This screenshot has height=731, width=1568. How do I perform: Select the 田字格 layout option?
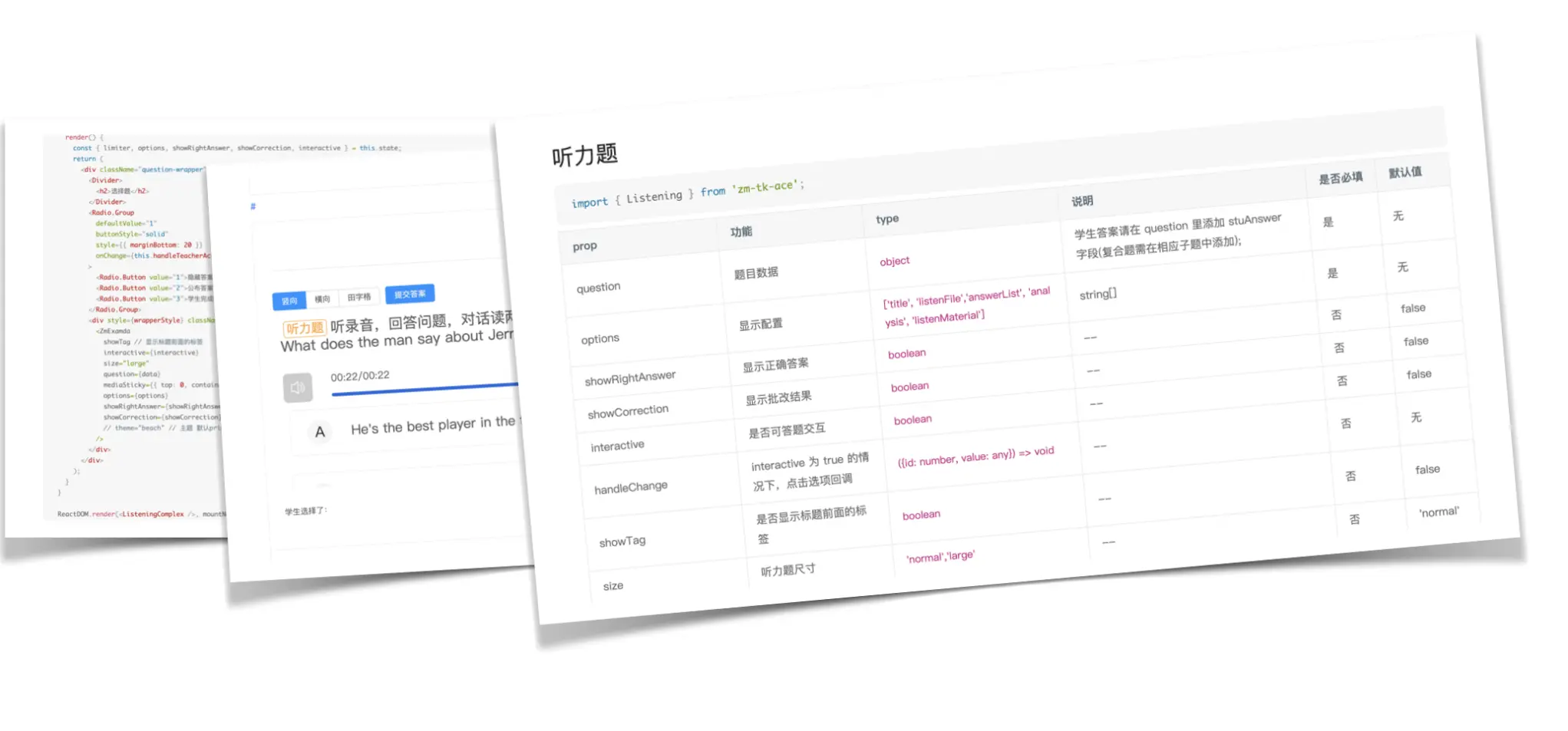point(358,297)
